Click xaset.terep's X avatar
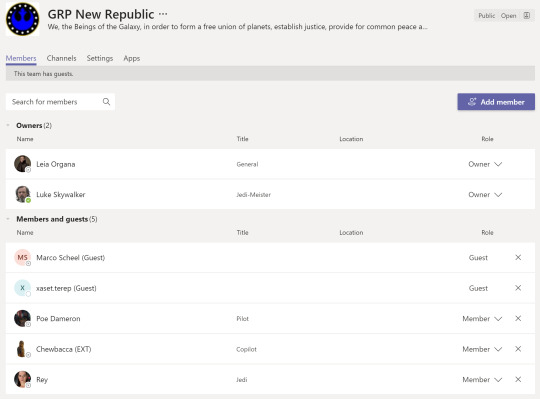This screenshot has height=399, width=540. [22, 288]
